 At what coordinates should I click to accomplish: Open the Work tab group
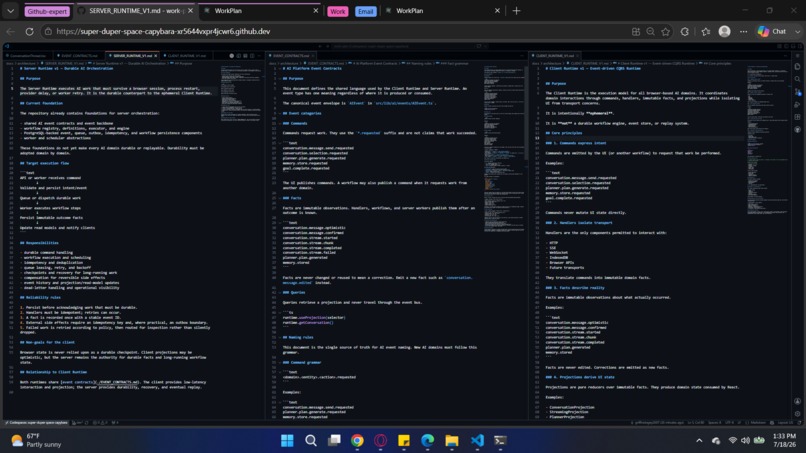point(337,11)
